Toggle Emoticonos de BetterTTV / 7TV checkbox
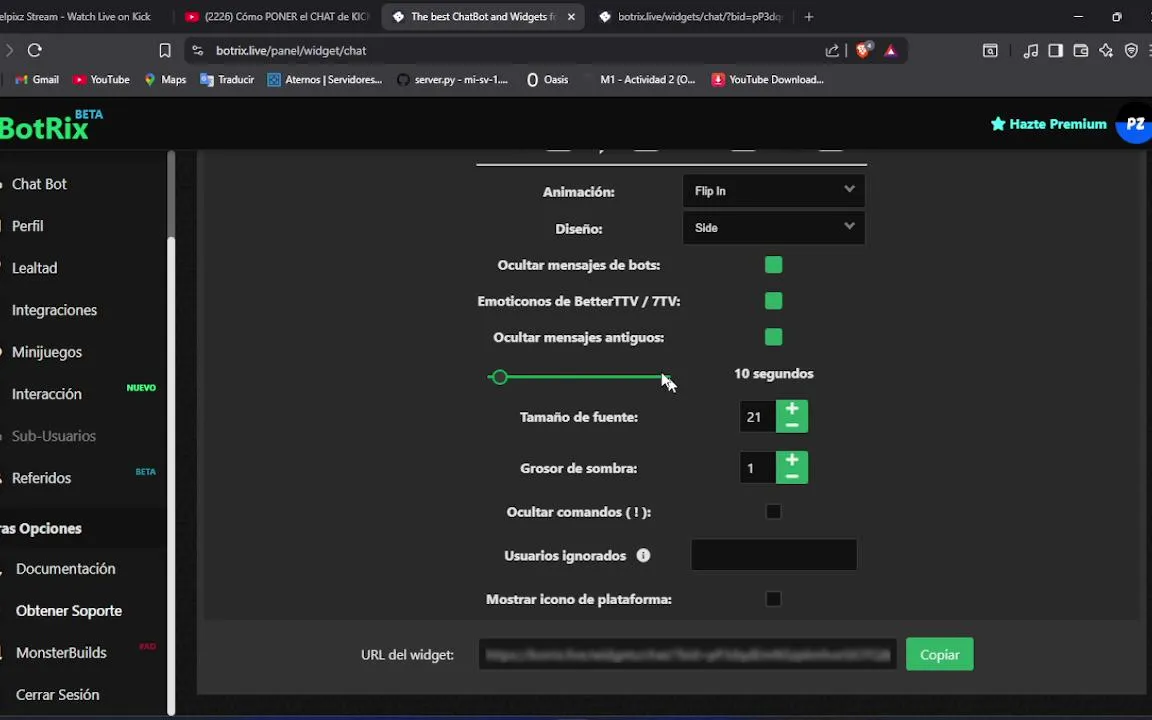 773,300
